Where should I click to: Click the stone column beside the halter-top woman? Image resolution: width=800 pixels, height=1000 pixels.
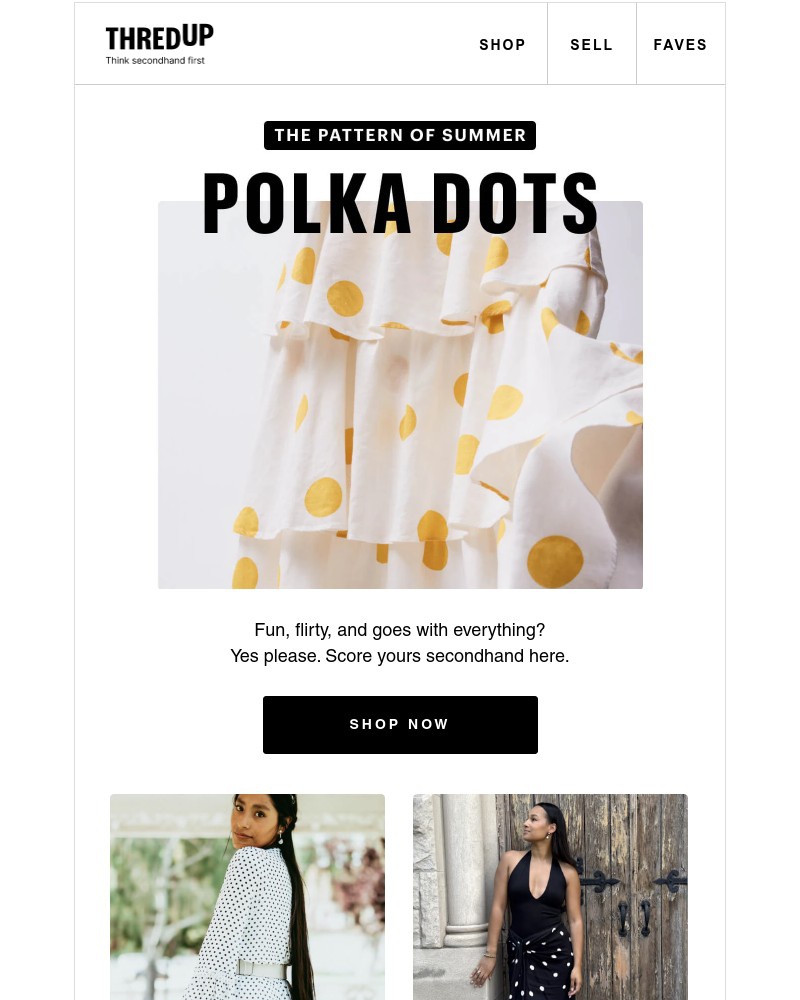(x=465, y=871)
